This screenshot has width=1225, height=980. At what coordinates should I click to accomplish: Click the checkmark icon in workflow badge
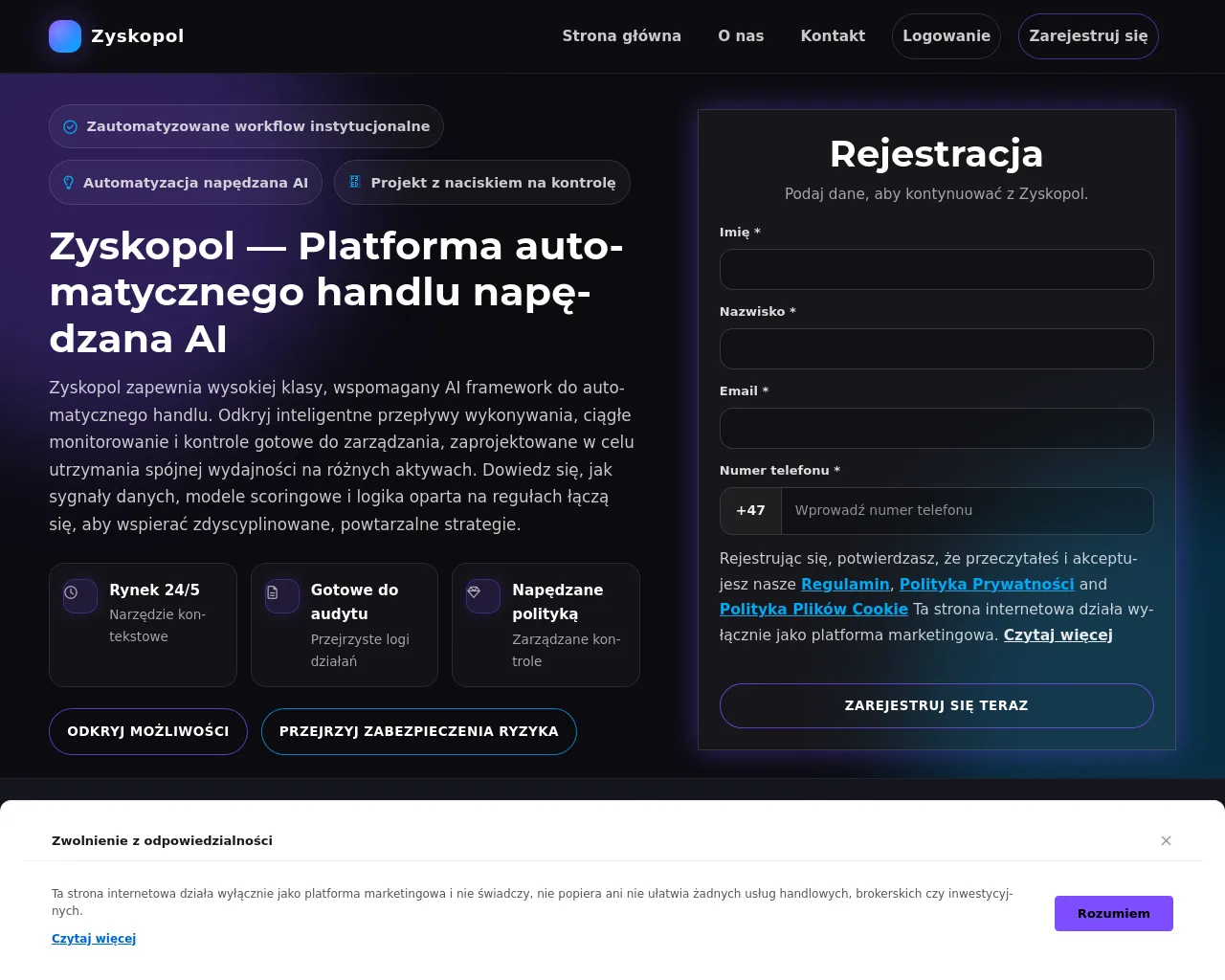point(70,126)
